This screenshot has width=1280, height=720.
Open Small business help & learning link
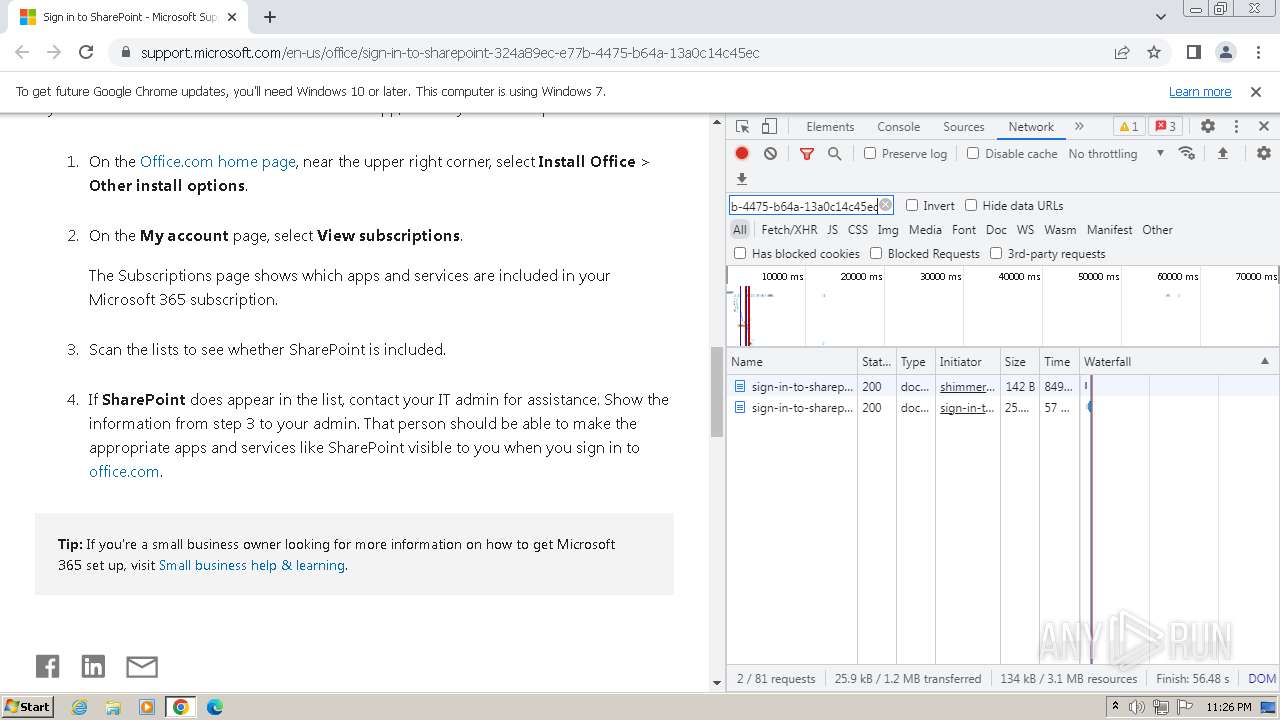(252, 565)
